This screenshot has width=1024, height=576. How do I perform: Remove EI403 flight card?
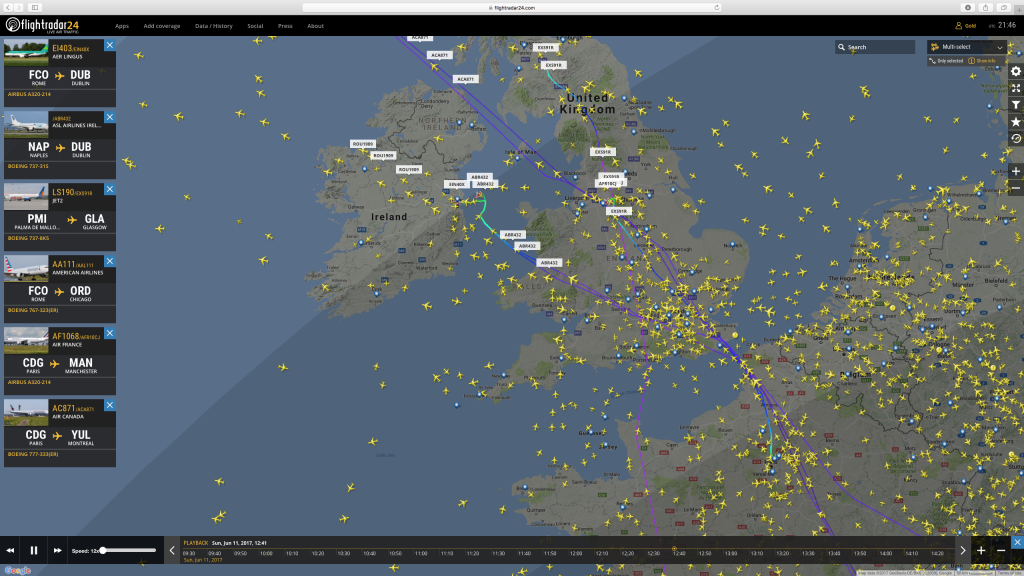110,45
